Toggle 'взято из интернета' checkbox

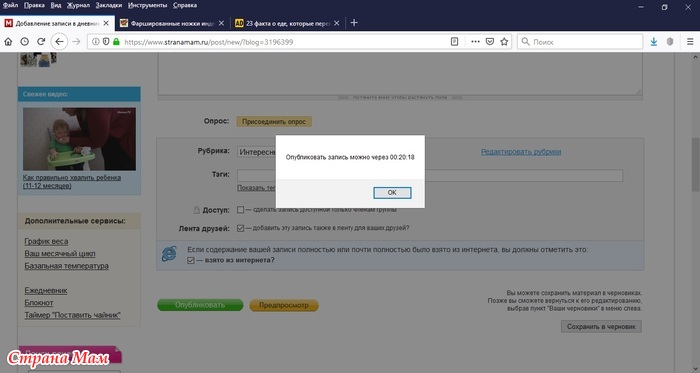(191, 260)
